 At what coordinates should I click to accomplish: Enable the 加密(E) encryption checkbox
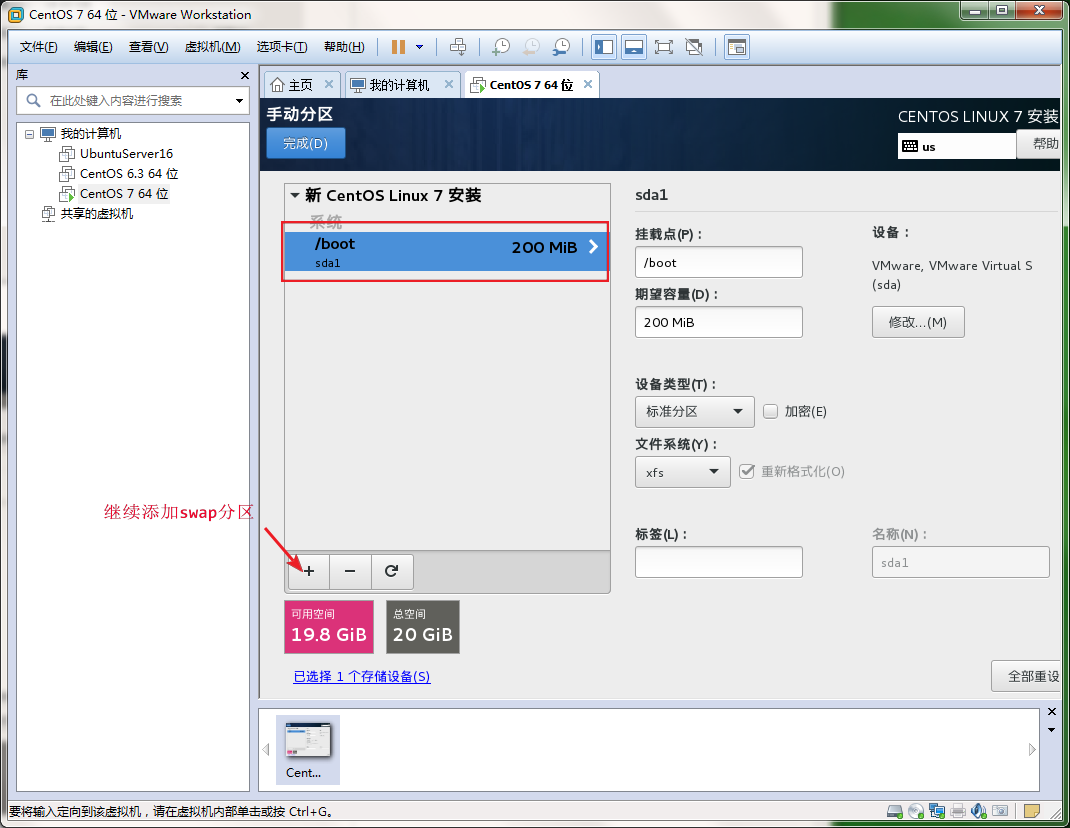click(x=770, y=411)
